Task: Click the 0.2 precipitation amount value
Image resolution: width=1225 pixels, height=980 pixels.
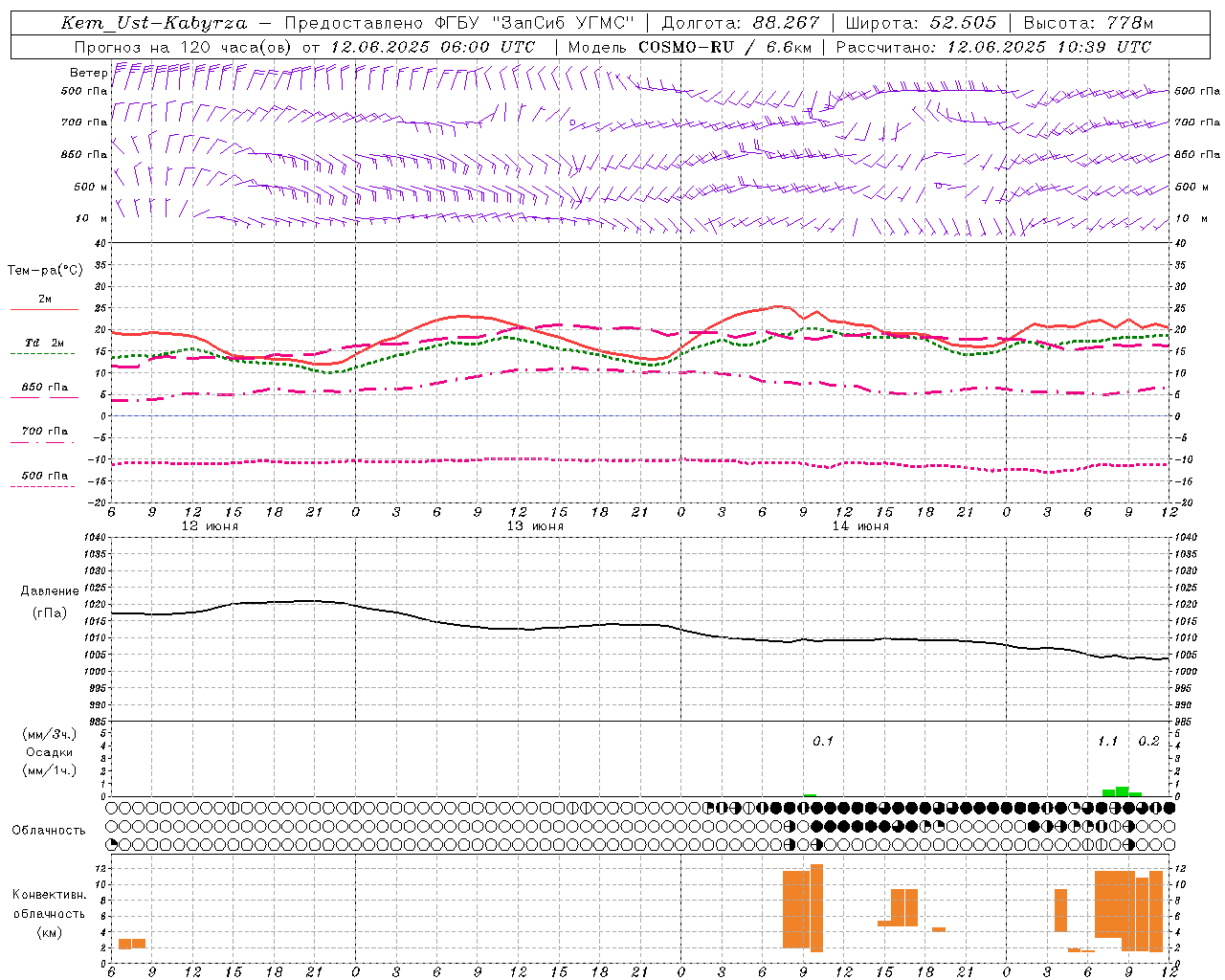Action: pos(1148,742)
